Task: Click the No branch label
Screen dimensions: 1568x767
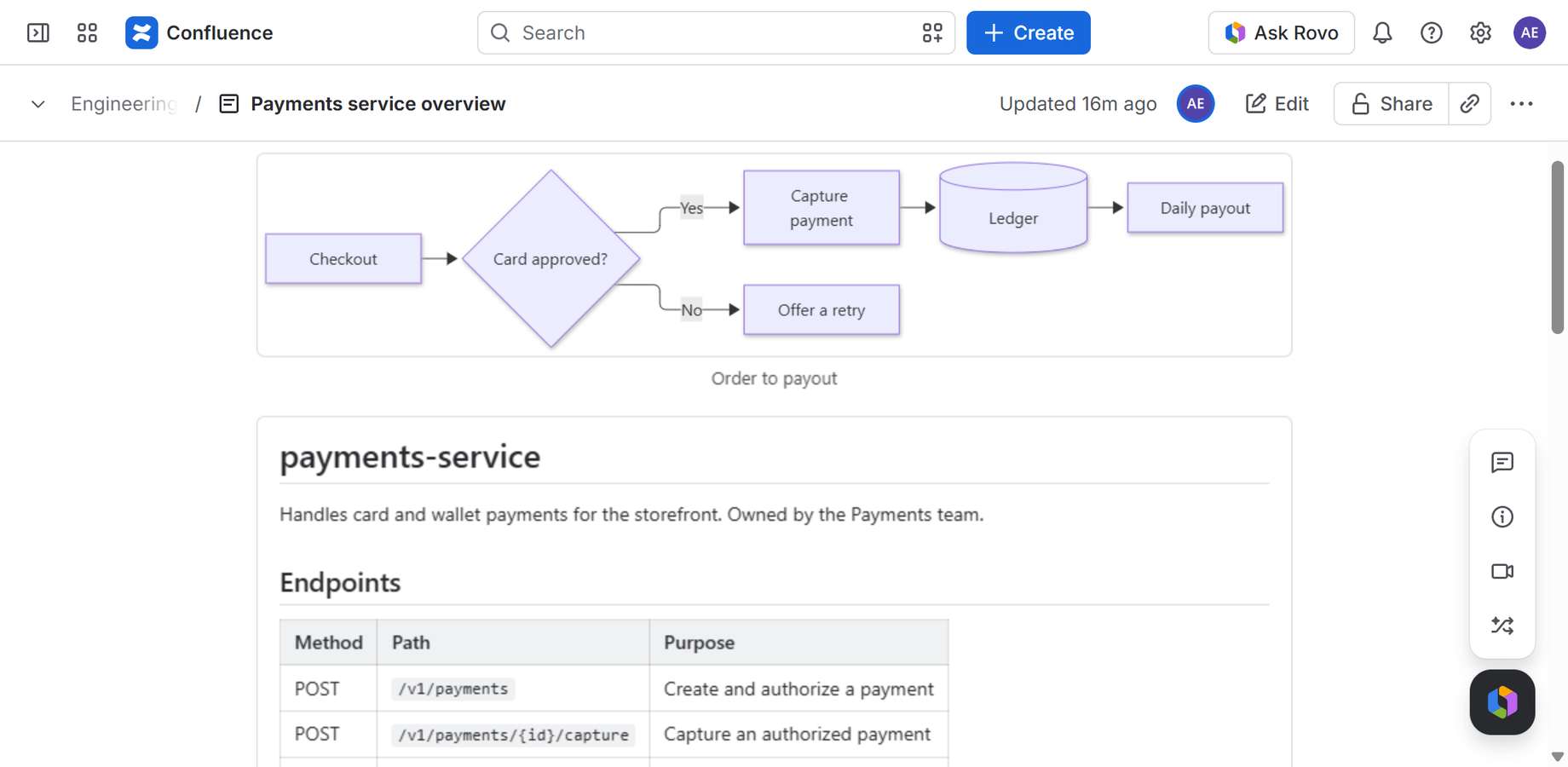Action: 692,310
